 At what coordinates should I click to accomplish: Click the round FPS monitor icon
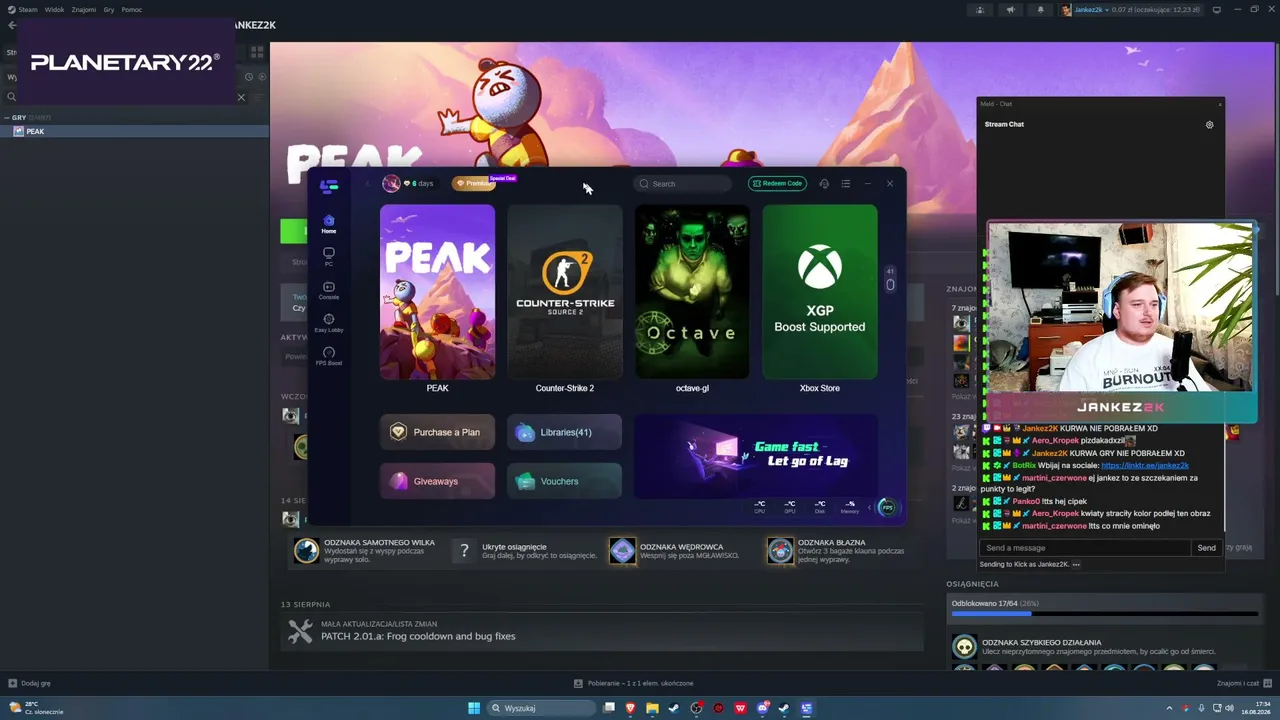(887, 508)
